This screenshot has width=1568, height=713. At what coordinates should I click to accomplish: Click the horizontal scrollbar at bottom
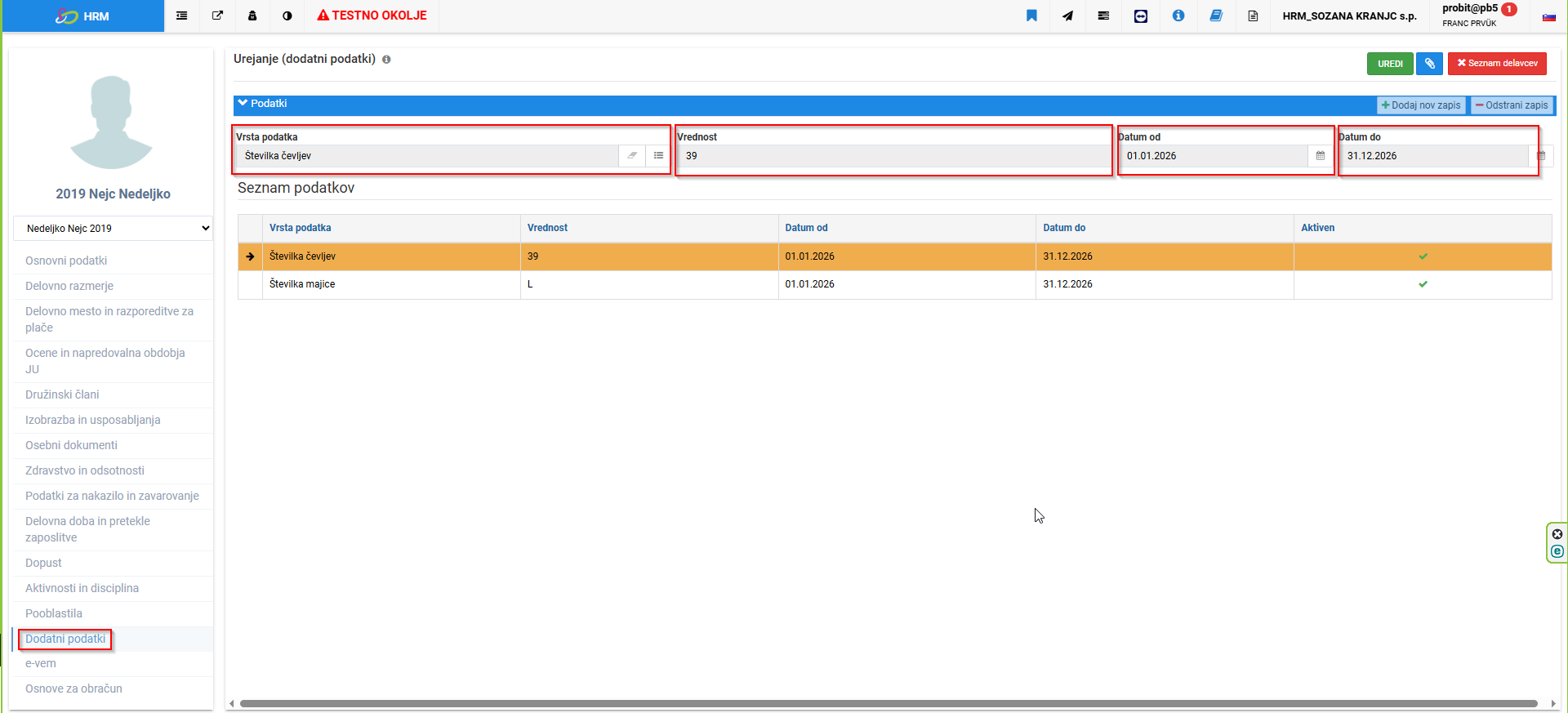tap(889, 703)
